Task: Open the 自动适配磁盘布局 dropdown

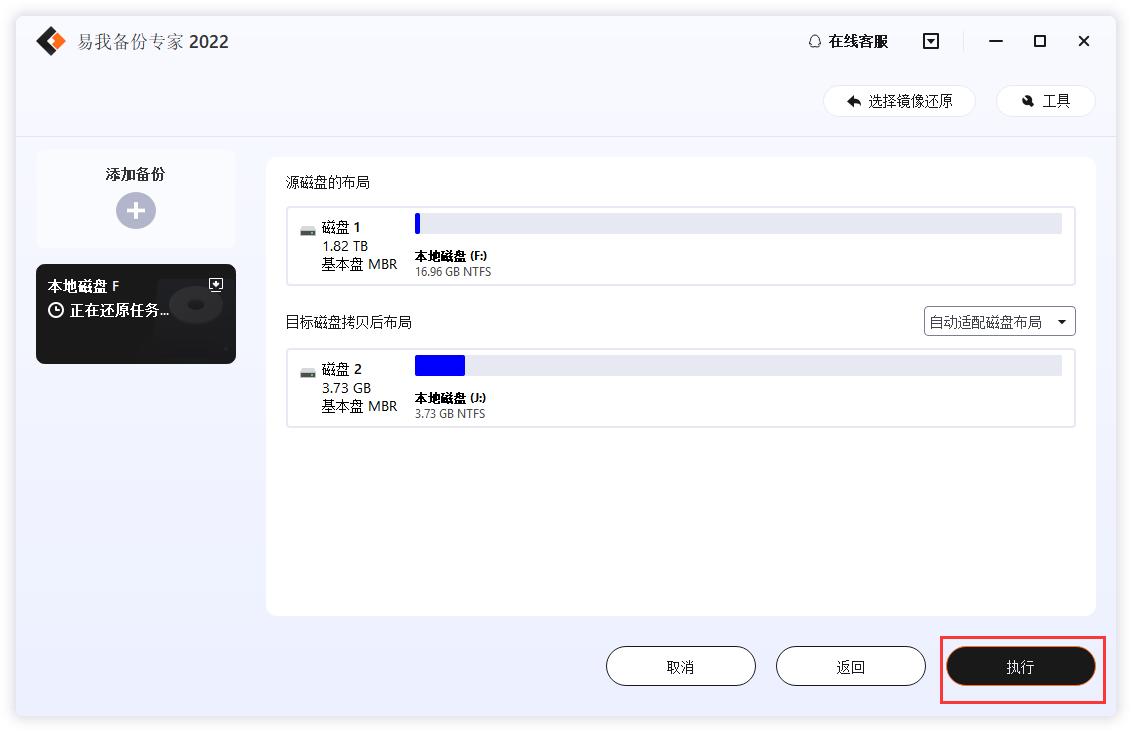Action: (999, 321)
